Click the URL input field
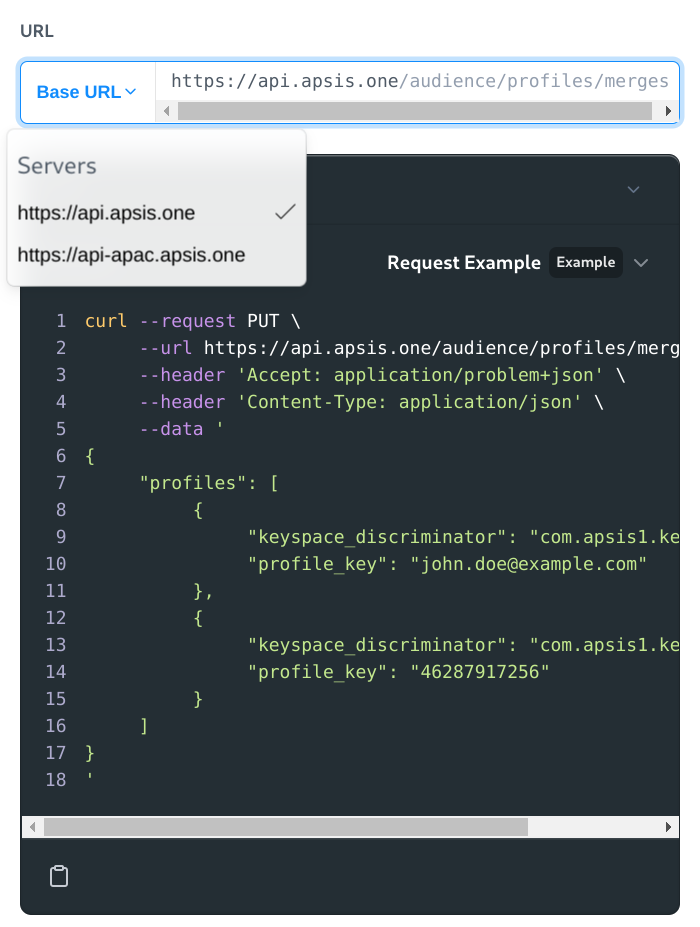Viewport: 700px width, 927px height. tap(419, 81)
